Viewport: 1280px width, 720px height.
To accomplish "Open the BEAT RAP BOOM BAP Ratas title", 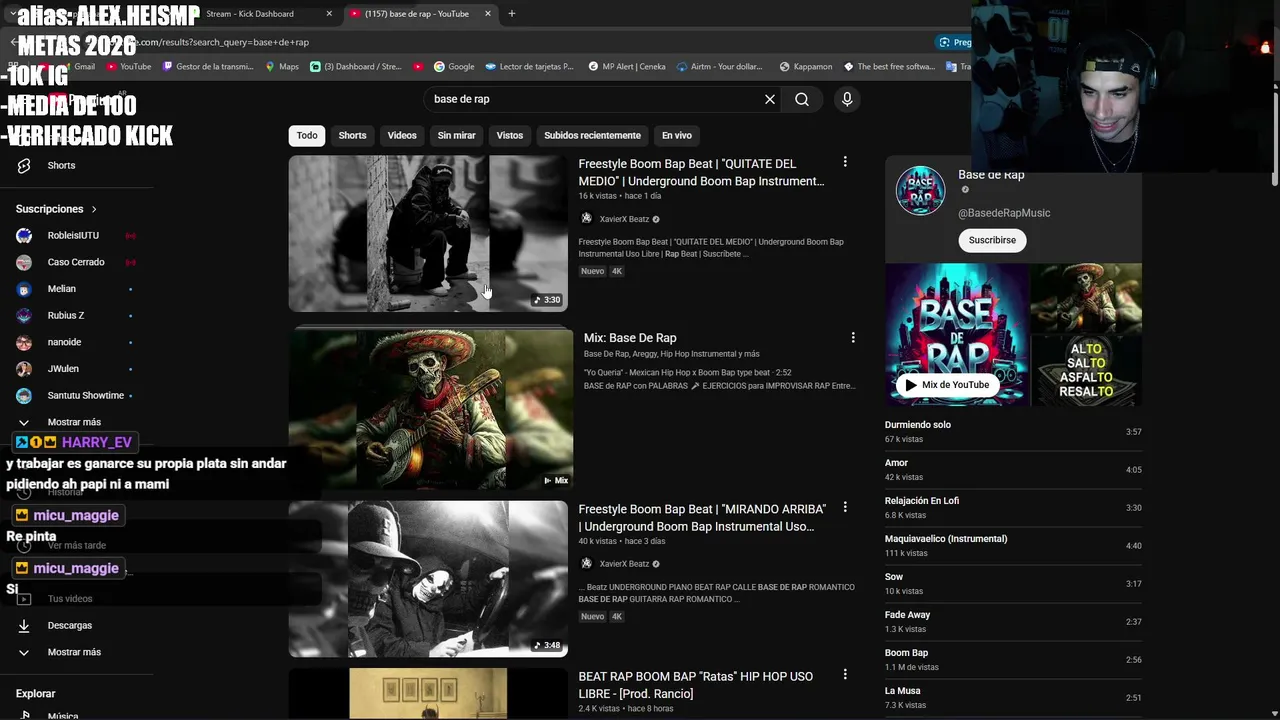I will coord(695,685).
